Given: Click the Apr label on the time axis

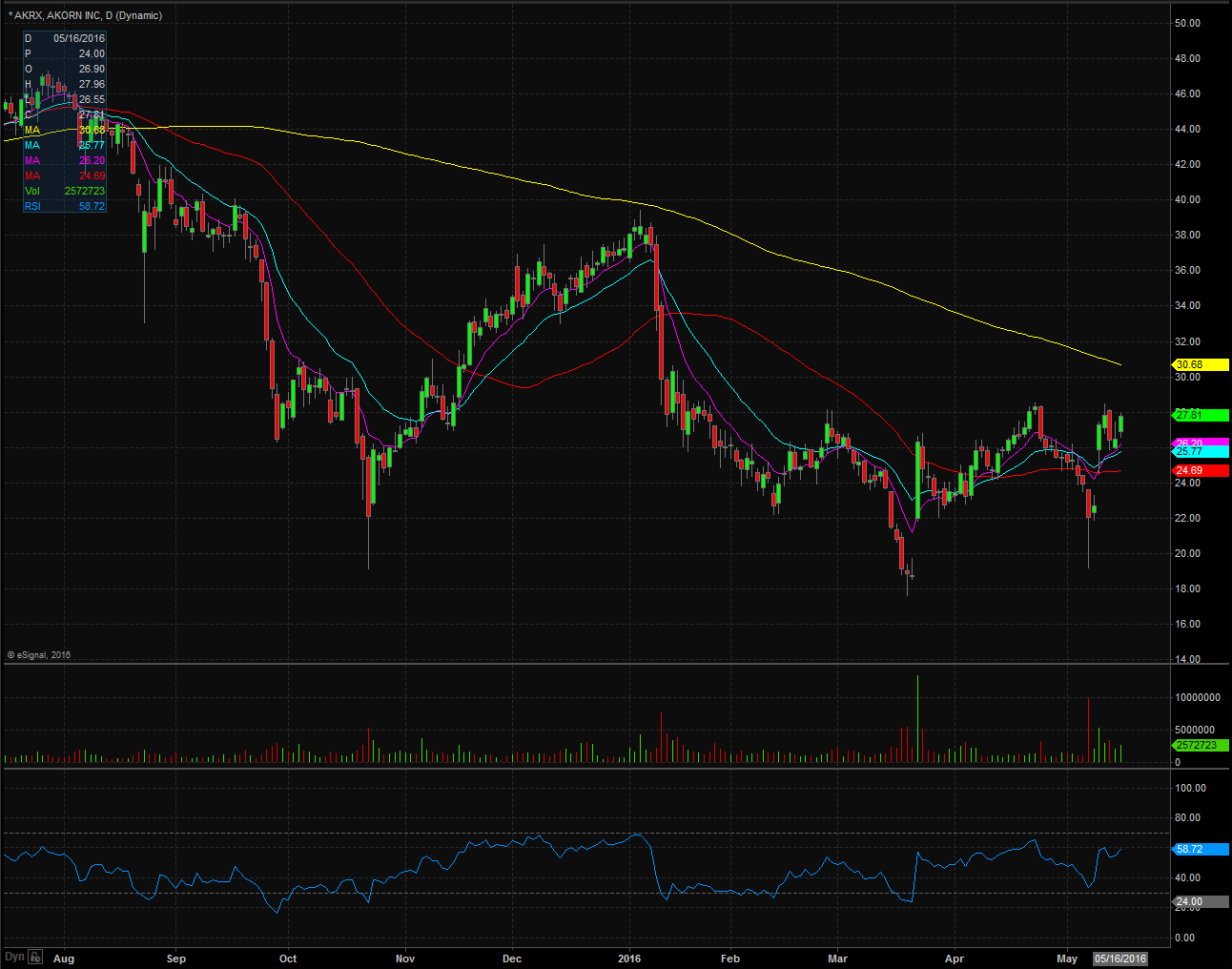Looking at the screenshot, I should click(955, 959).
